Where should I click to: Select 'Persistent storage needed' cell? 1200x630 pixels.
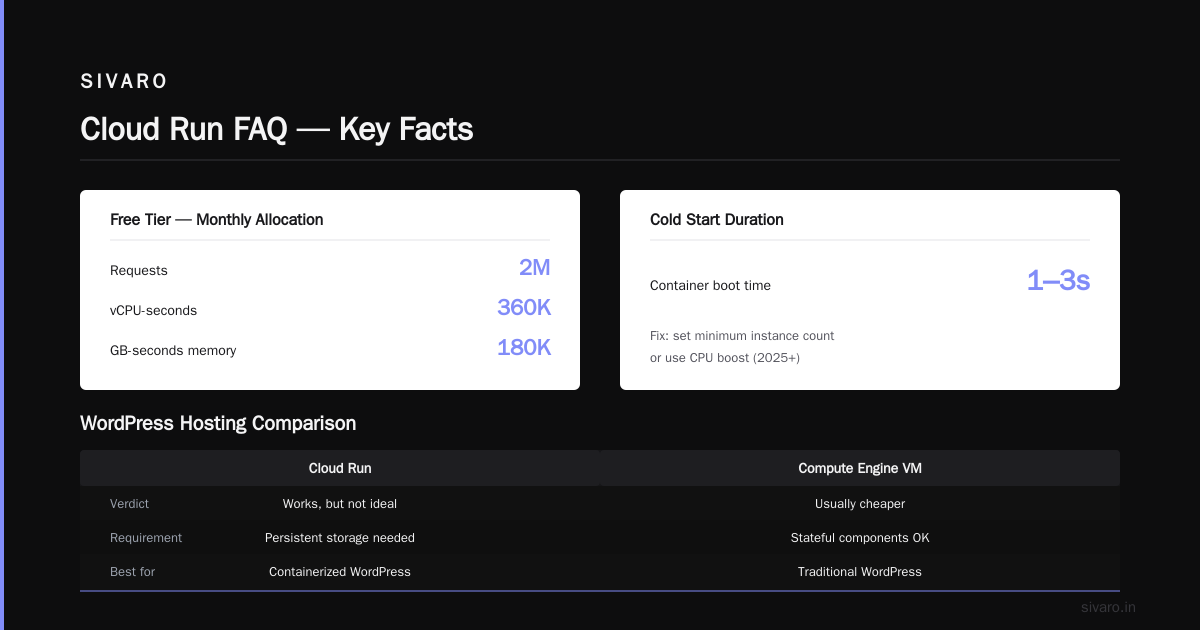point(340,538)
